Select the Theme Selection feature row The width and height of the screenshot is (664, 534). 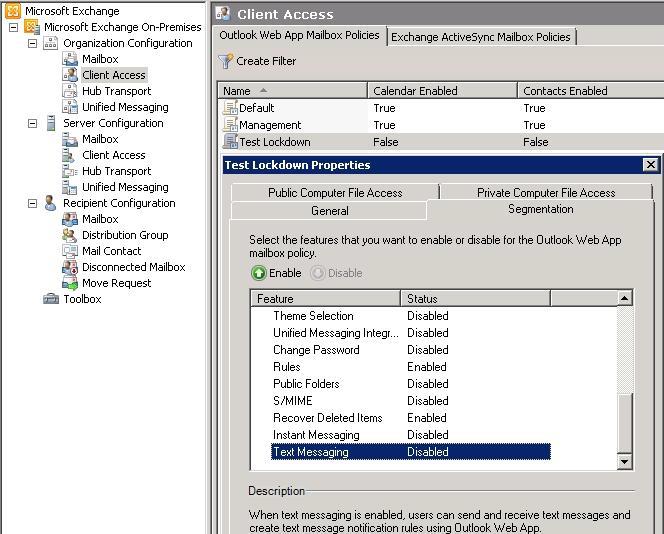click(x=411, y=316)
